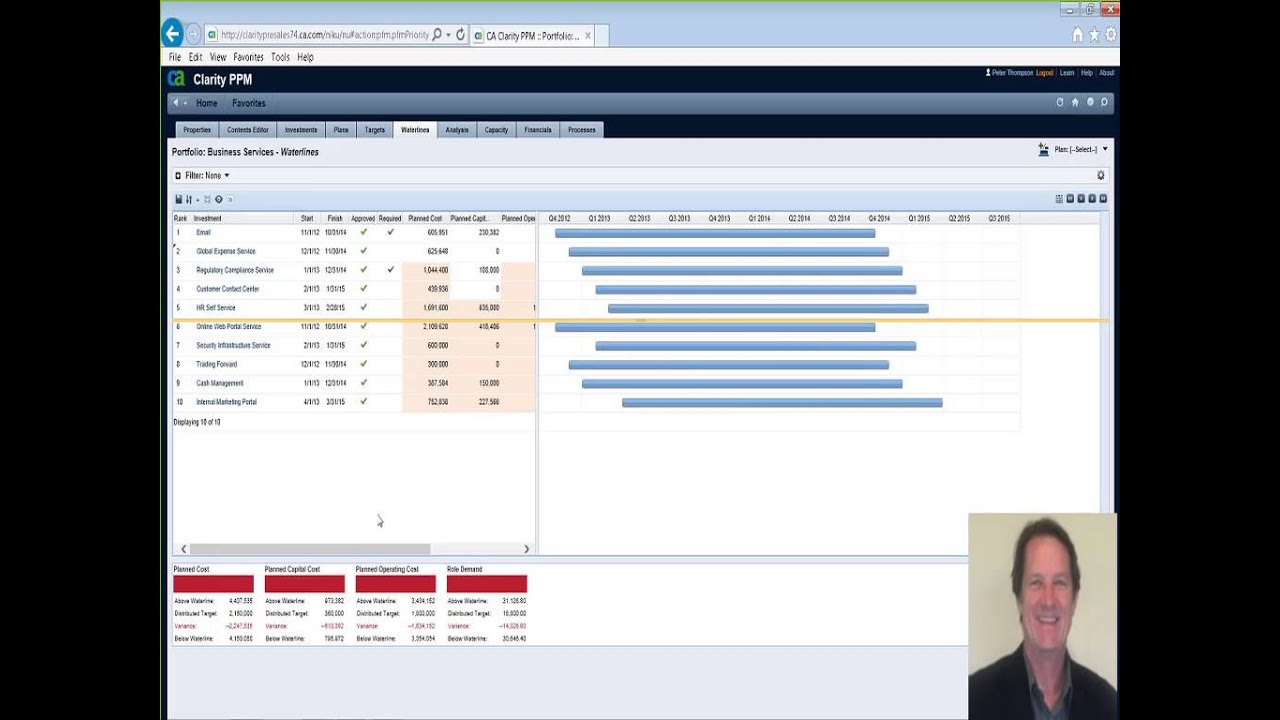Switch to the Analysis tab
The width and height of the screenshot is (1280, 720).
click(x=457, y=130)
